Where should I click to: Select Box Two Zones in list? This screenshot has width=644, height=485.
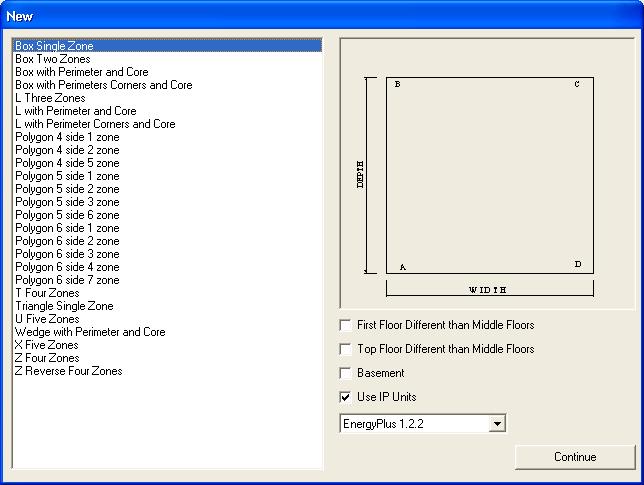click(168, 59)
